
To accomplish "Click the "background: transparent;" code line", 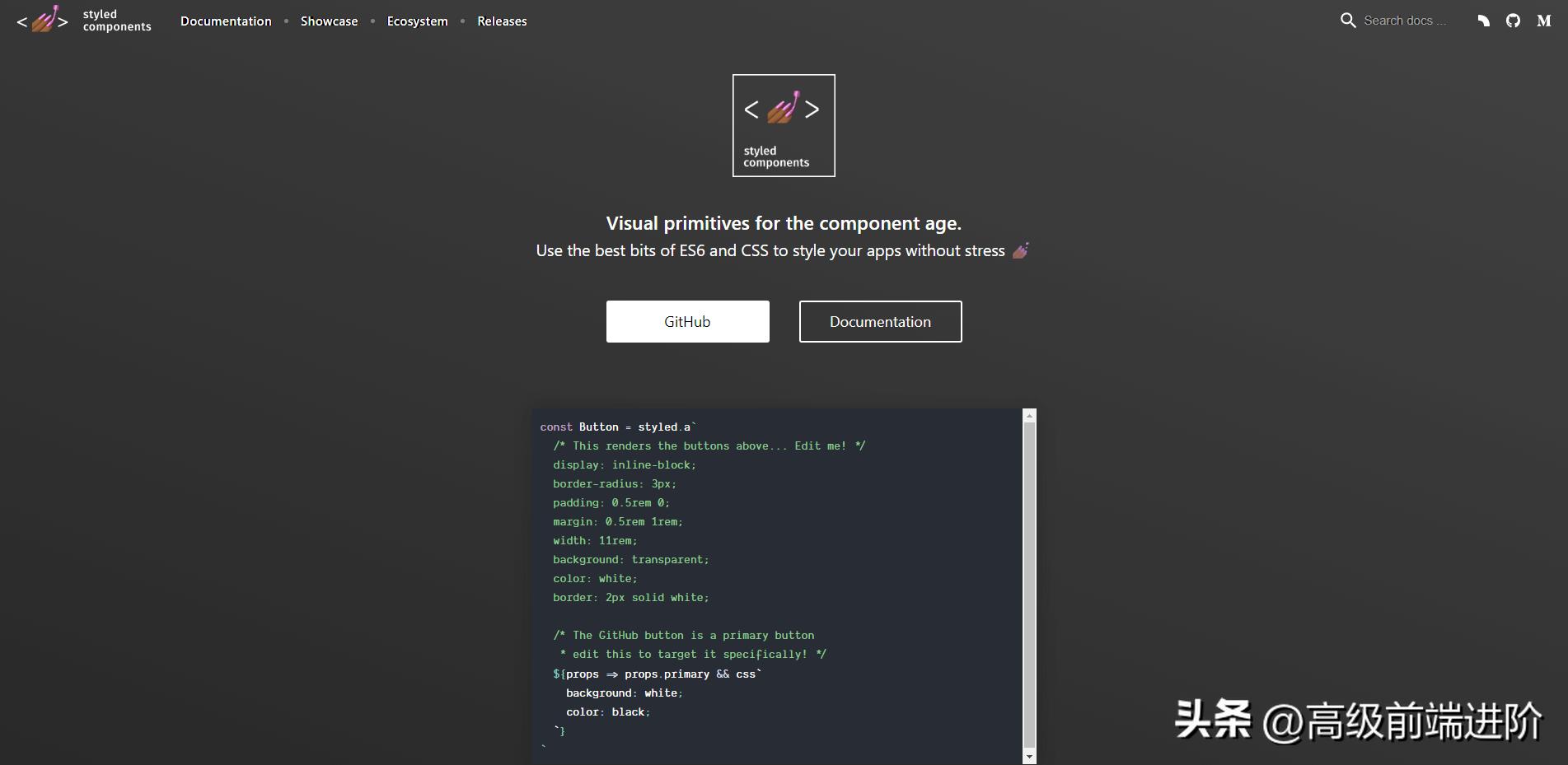I will tap(631, 559).
